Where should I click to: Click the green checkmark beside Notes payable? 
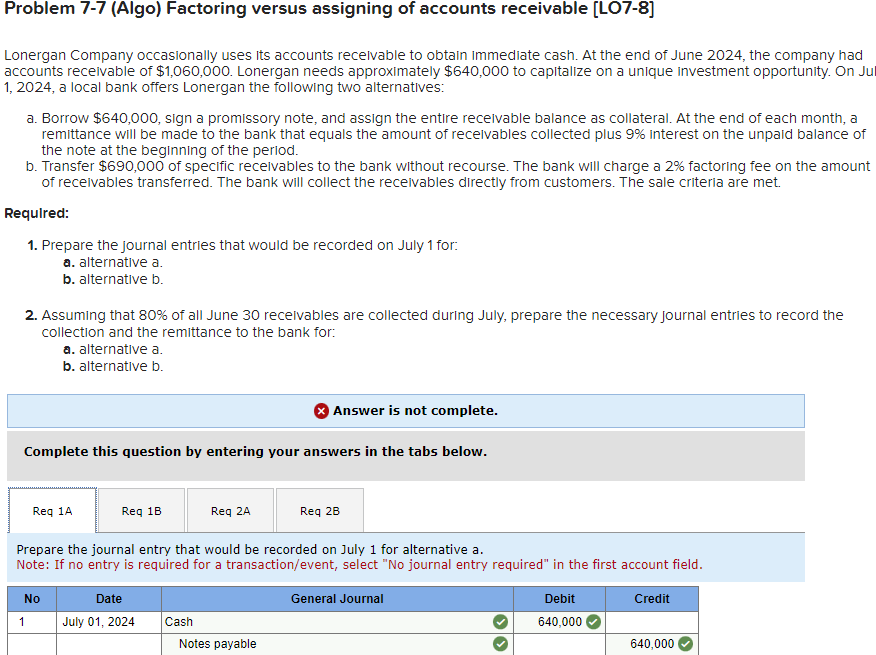[x=499, y=643]
